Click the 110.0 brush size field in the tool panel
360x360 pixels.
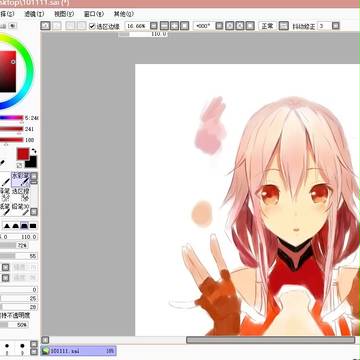(x=29, y=237)
